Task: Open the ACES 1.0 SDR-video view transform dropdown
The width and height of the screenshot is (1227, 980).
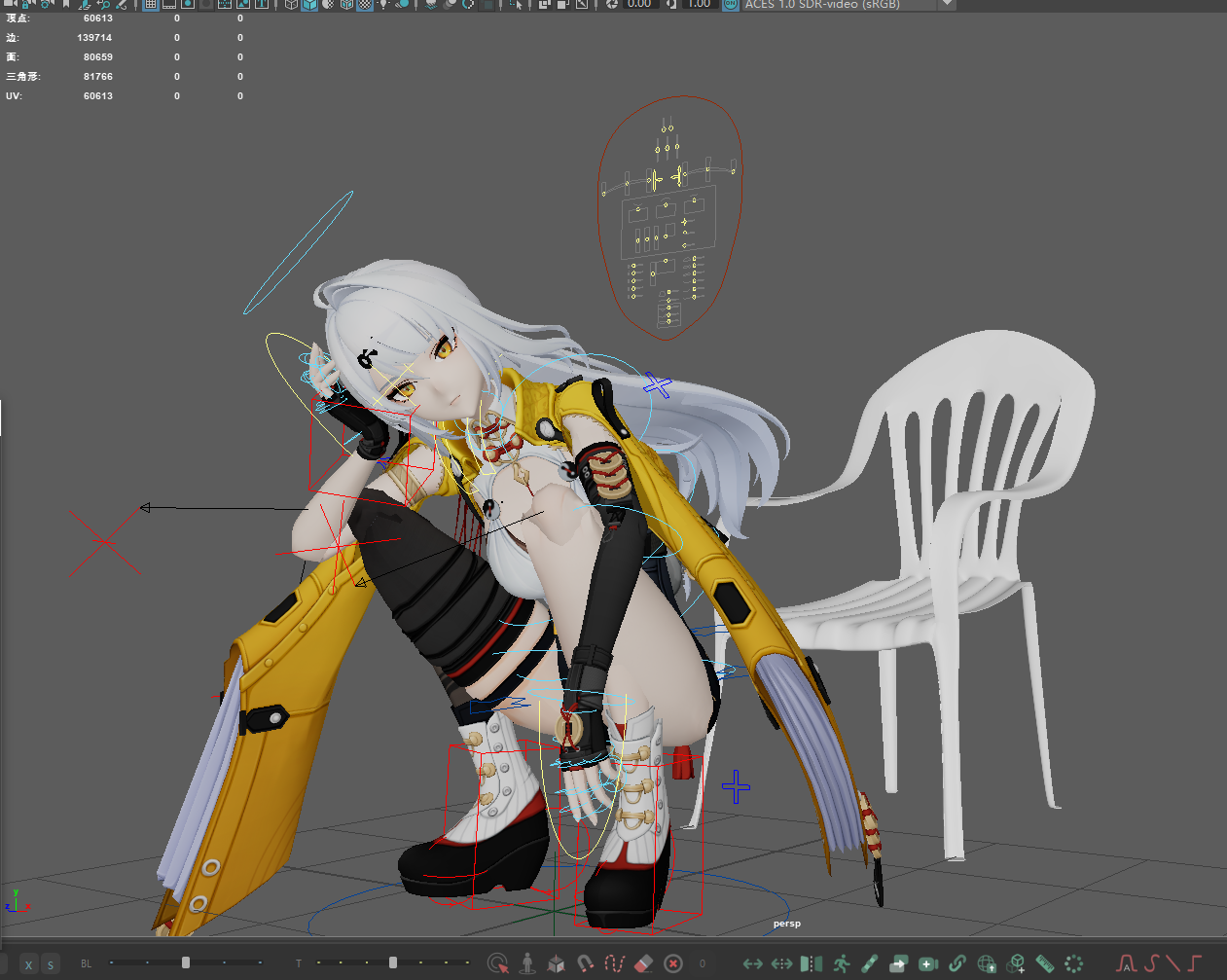Action: coord(848,5)
